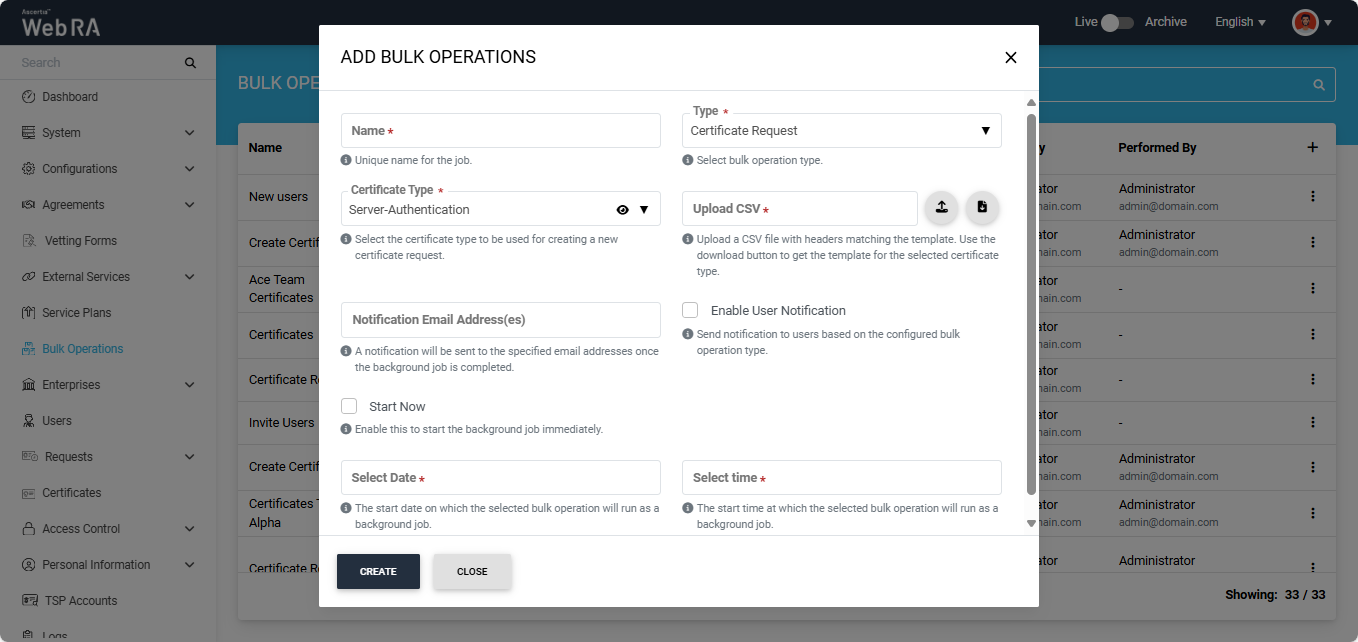Toggle the Live/Archive switch
Screen dimensions: 1358x642
[1117, 22]
